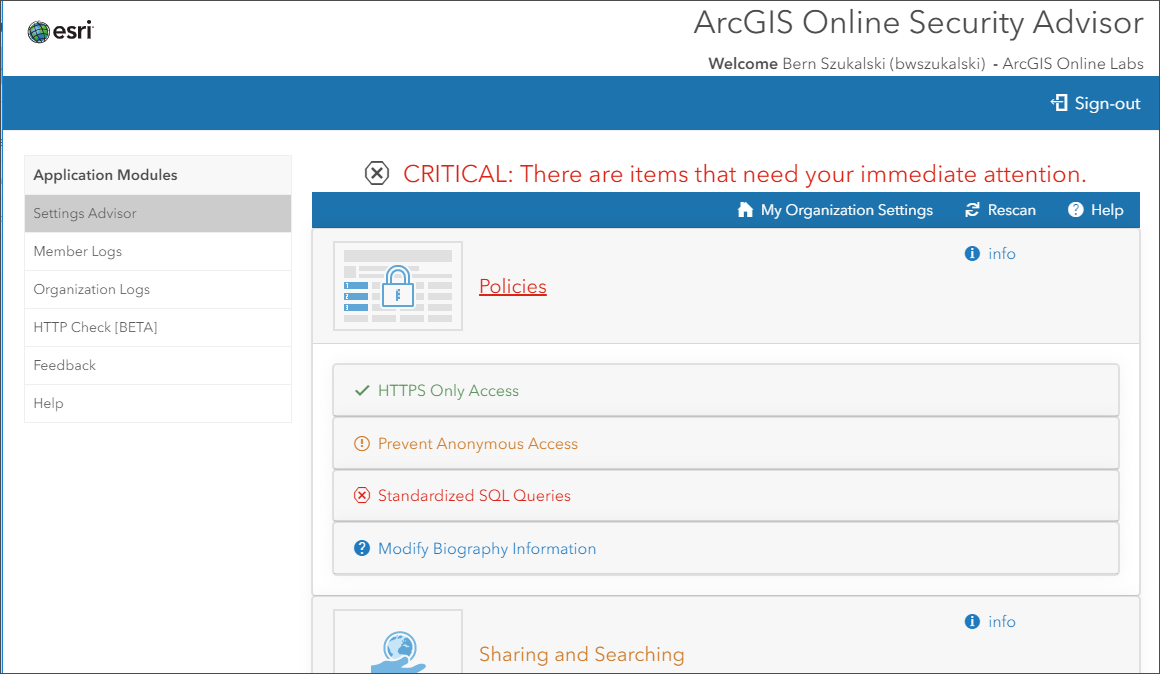The width and height of the screenshot is (1160, 674).
Task: Click the info link text in Policies section
Action: pyautogui.click(x=1002, y=254)
